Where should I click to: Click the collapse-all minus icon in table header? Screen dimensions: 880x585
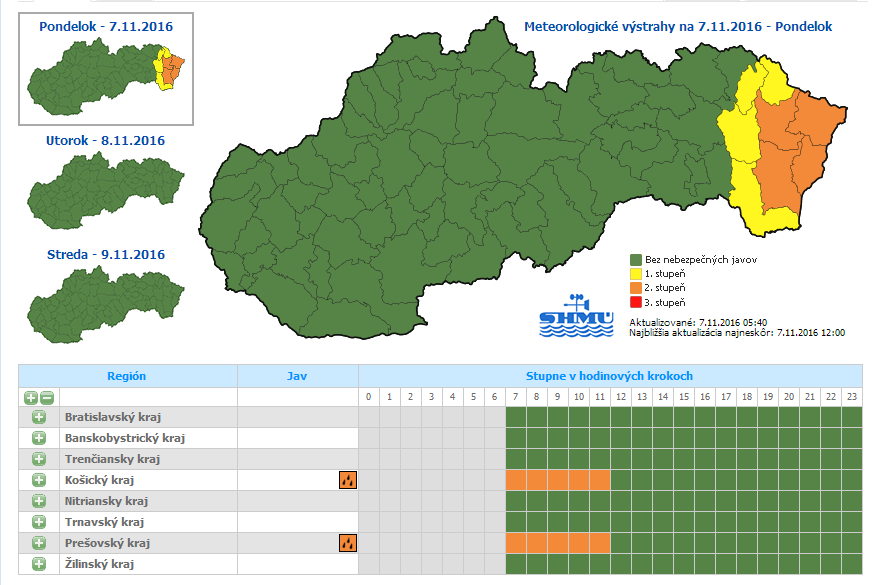pyautogui.click(x=46, y=397)
